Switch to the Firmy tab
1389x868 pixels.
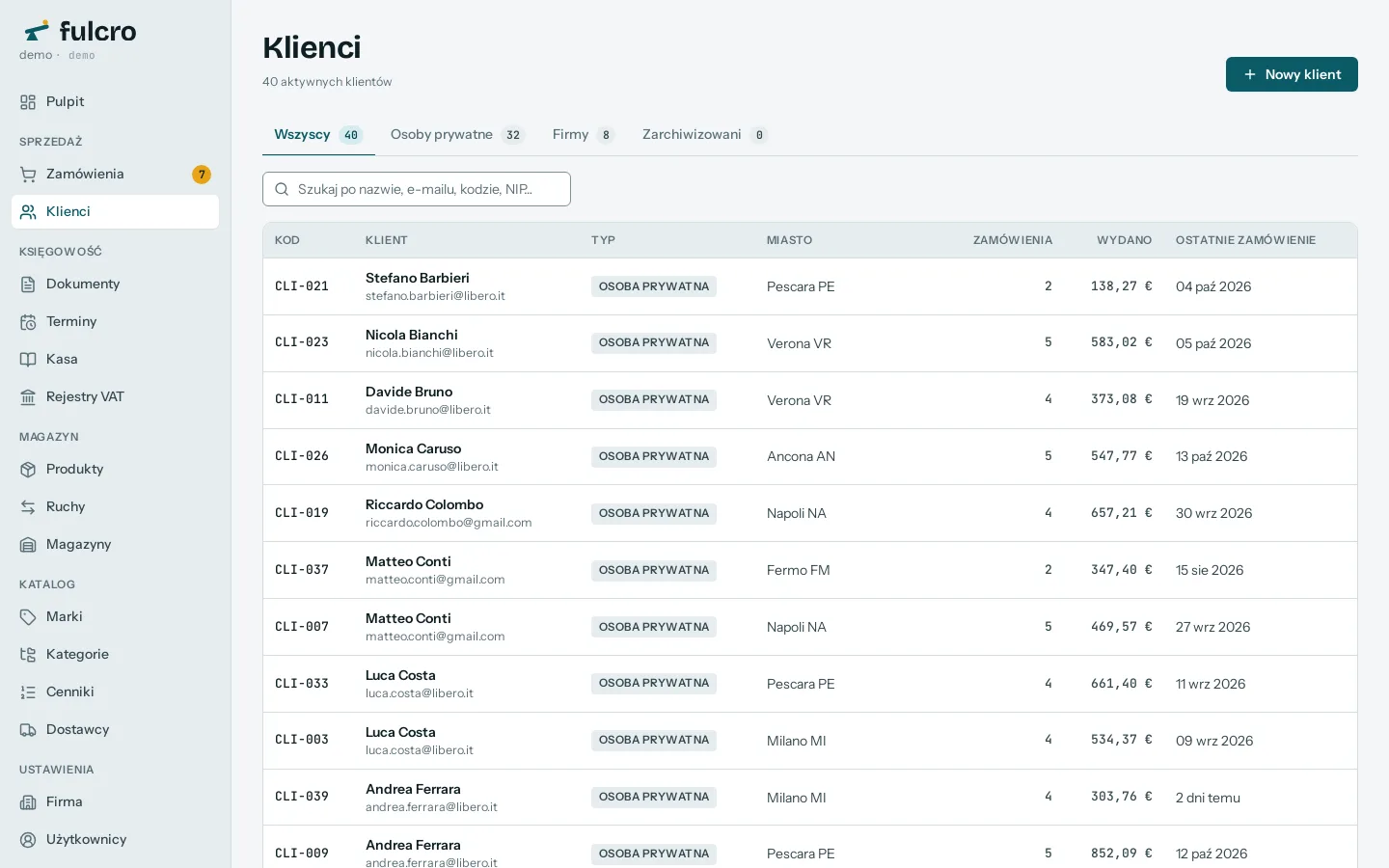pyautogui.click(x=583, y=135)
